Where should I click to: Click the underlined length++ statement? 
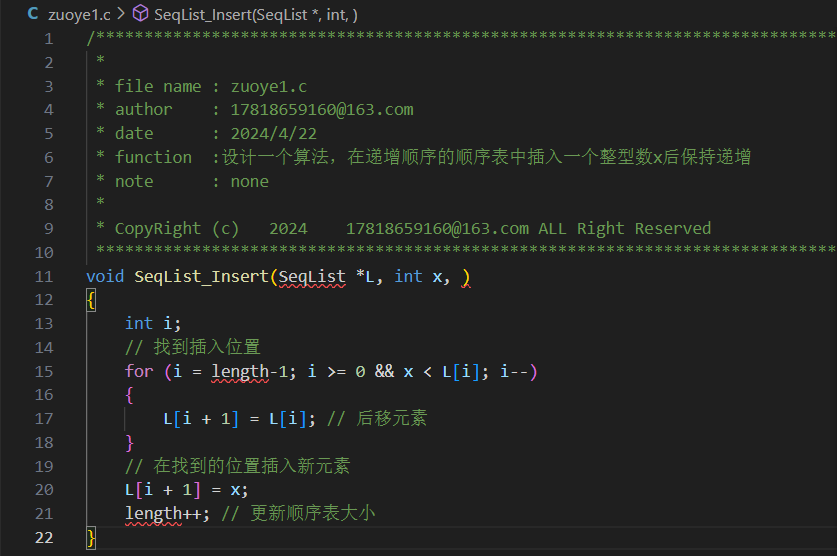tap(167, 514)
